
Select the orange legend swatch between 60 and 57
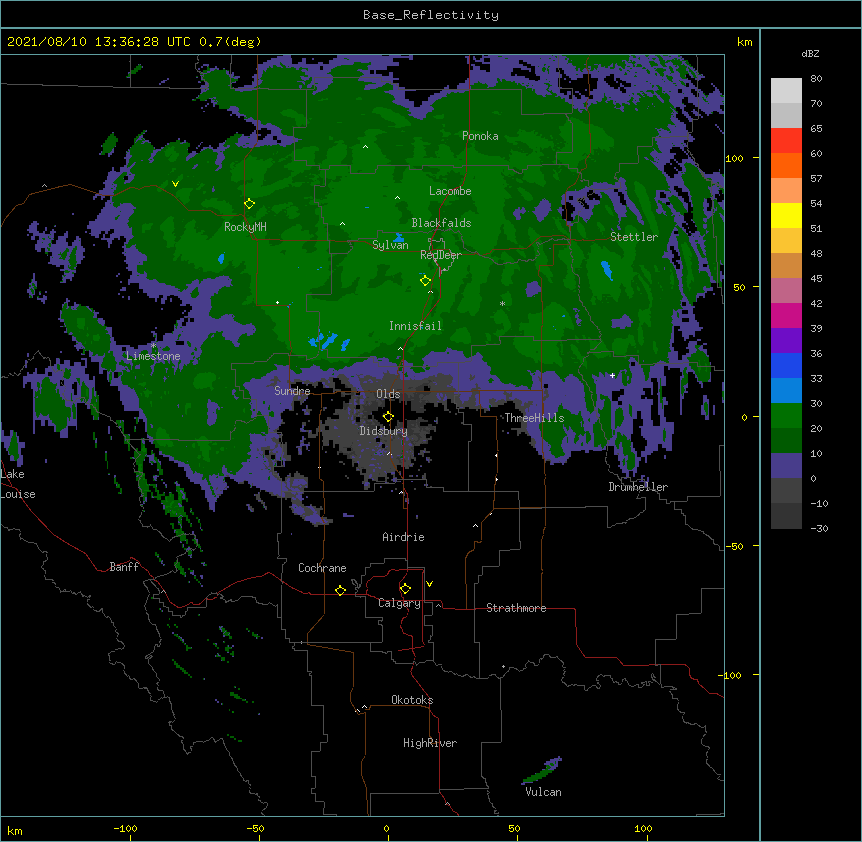click(786, 165)
